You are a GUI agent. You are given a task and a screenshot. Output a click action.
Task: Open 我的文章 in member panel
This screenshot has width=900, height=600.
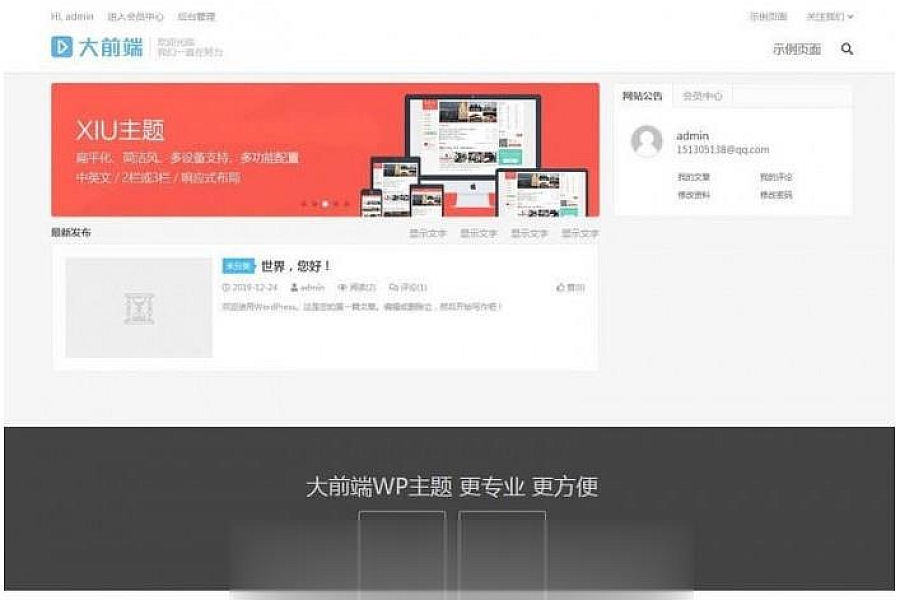[693, 177]
